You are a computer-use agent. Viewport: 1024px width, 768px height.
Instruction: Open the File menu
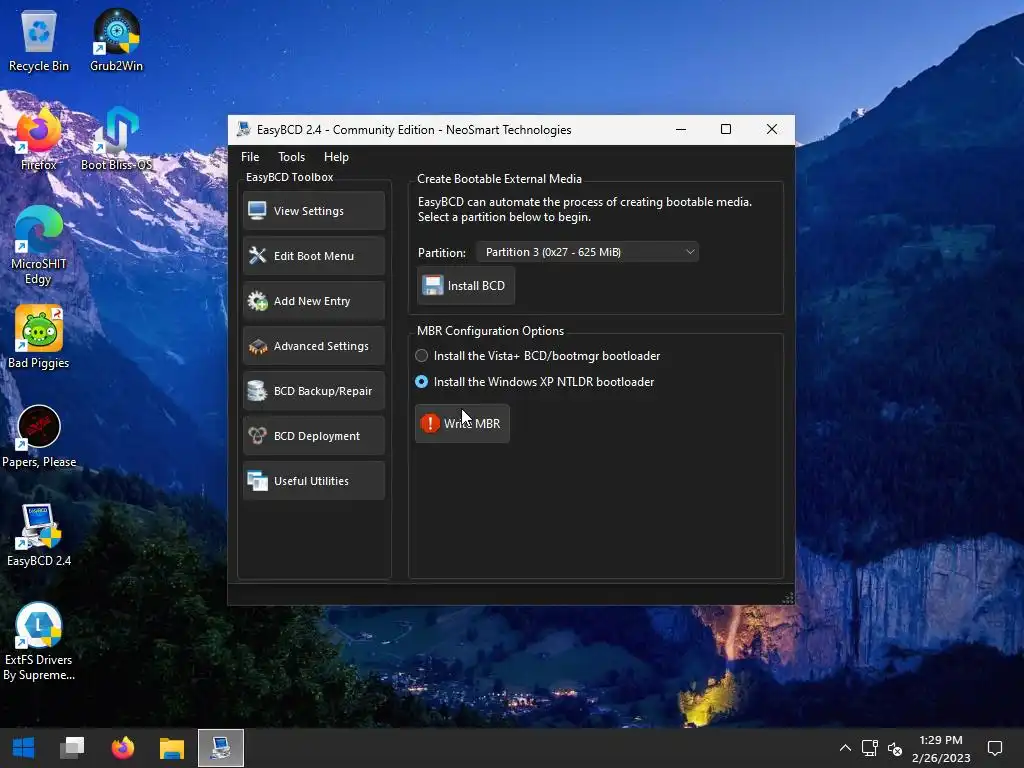click(x=249, y=157)
